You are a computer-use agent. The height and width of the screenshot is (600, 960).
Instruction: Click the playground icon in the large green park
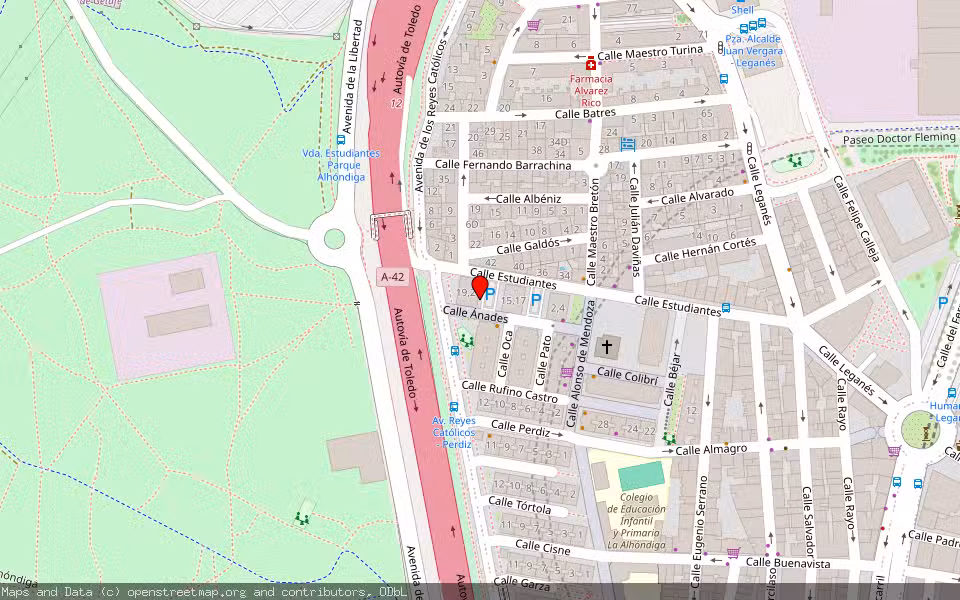(301, 519)
